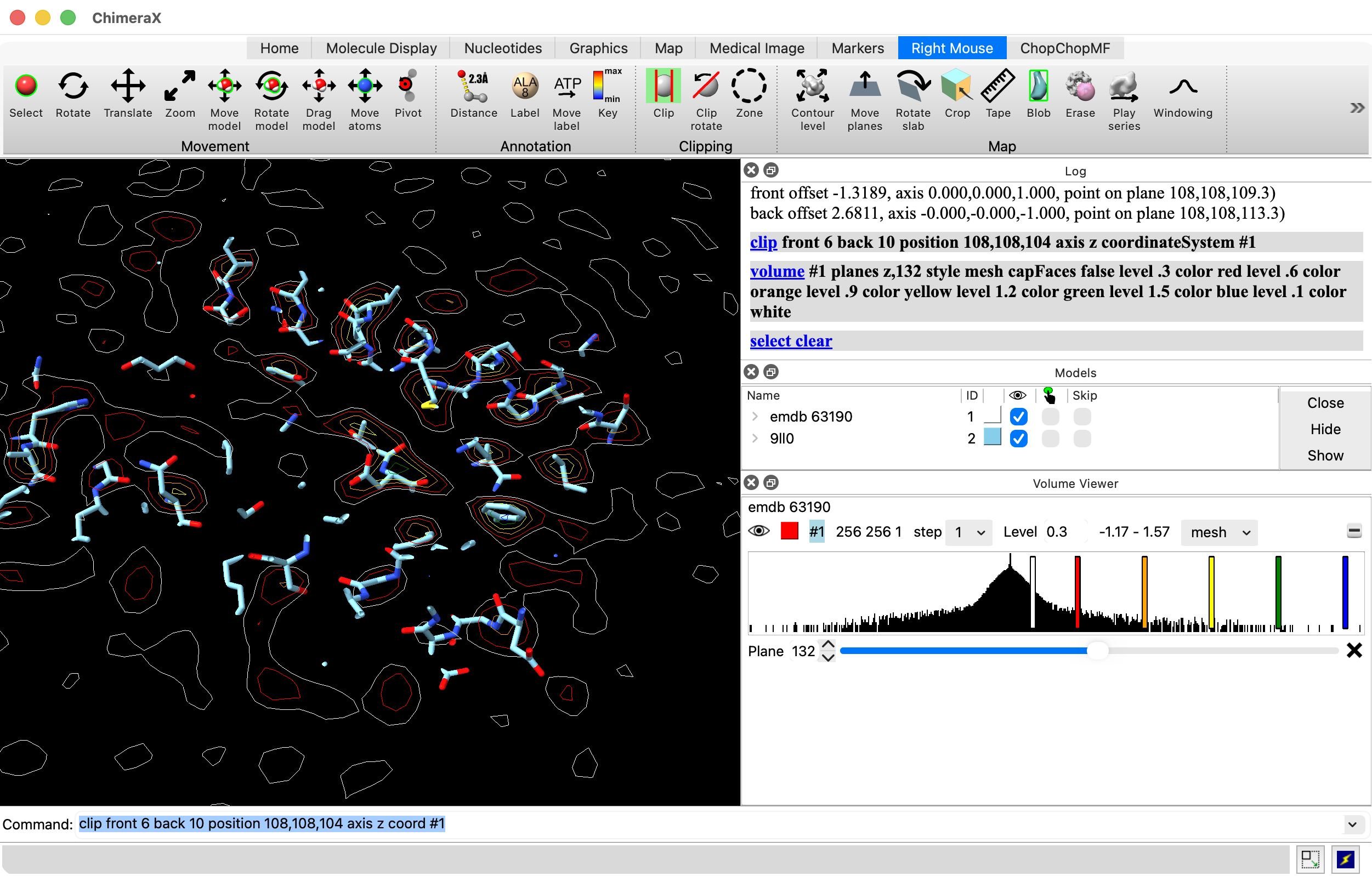Click the 'select clear' log link
The image size is (1372, 876).
791,341
